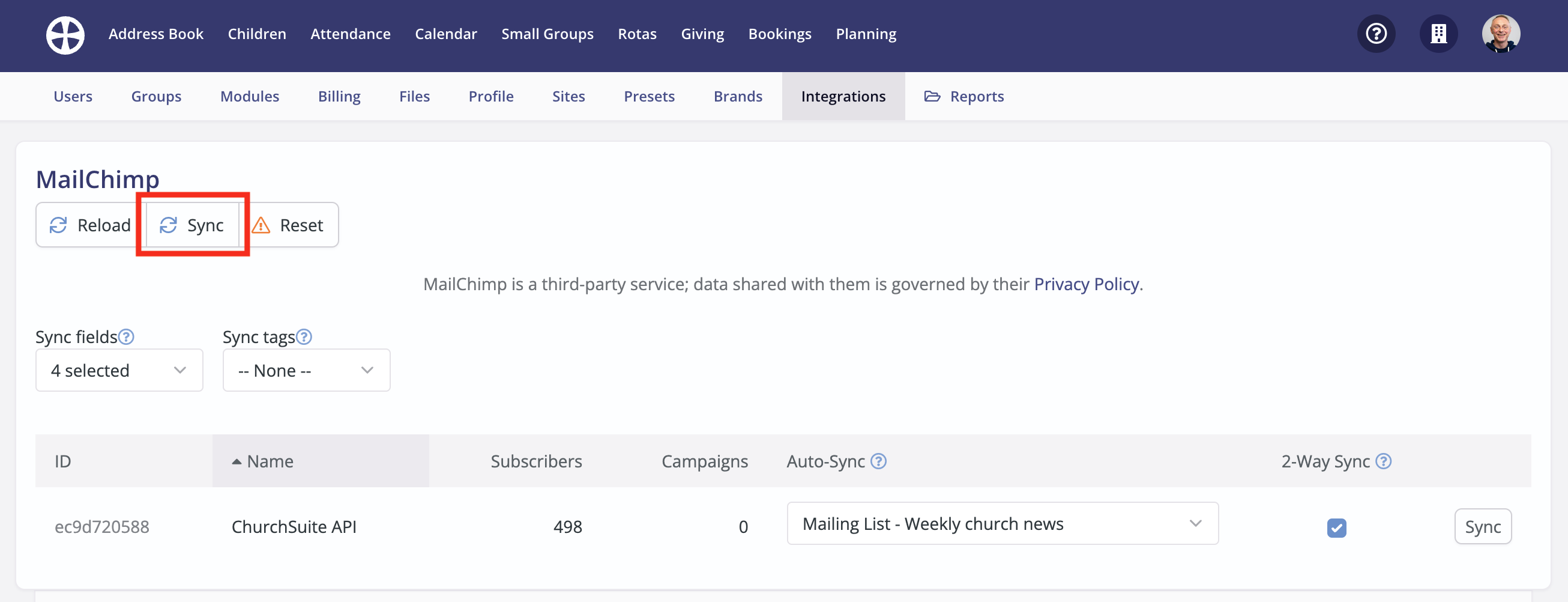
Task: Click the ChurchSuite logo icon
Action: click(x=65, y=35)
